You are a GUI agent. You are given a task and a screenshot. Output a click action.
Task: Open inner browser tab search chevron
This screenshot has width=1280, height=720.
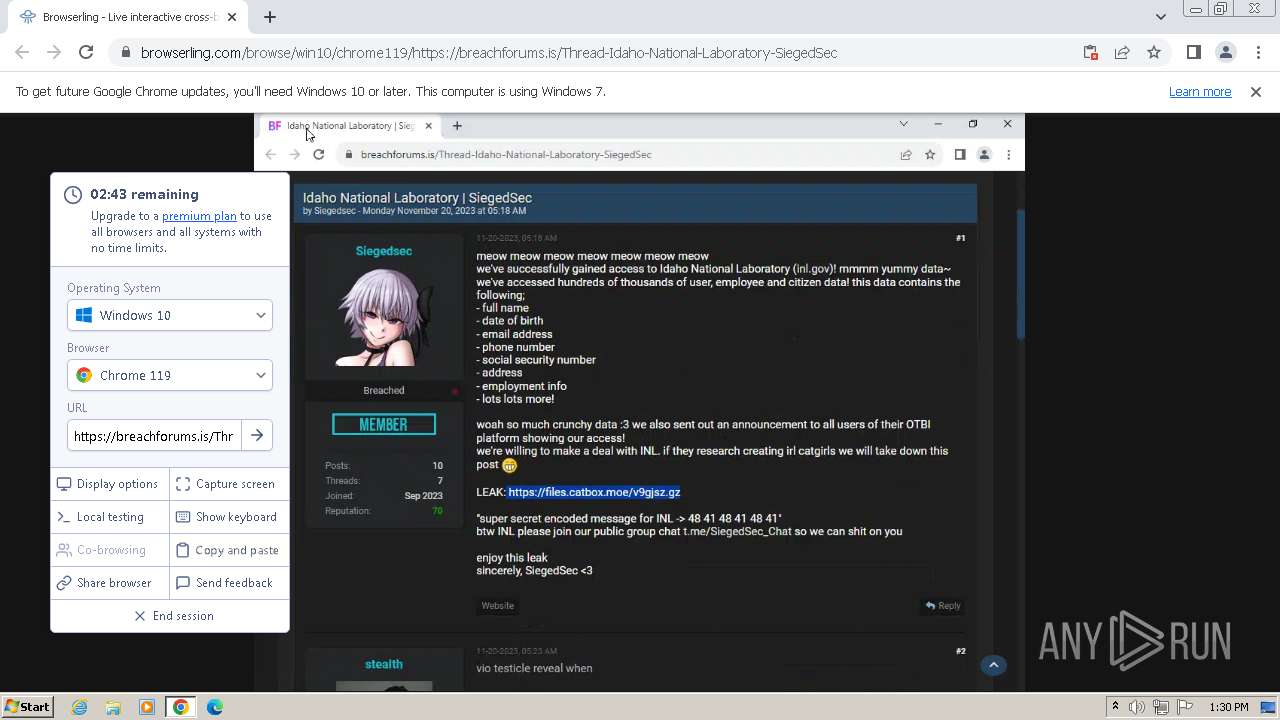tap(903, 124)
